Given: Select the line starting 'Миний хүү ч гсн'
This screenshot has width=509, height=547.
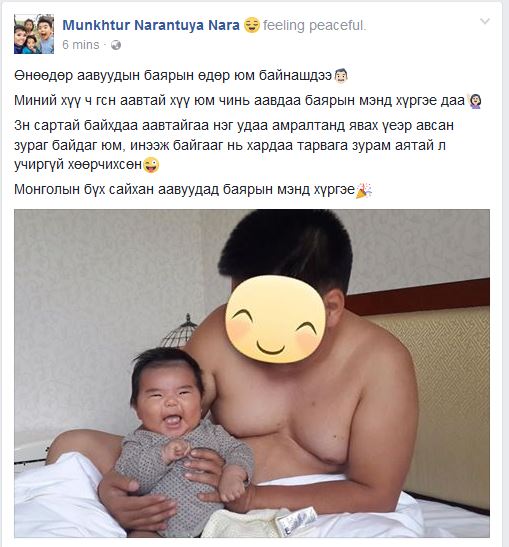Looking at the screenshot, I should [248, 100].
